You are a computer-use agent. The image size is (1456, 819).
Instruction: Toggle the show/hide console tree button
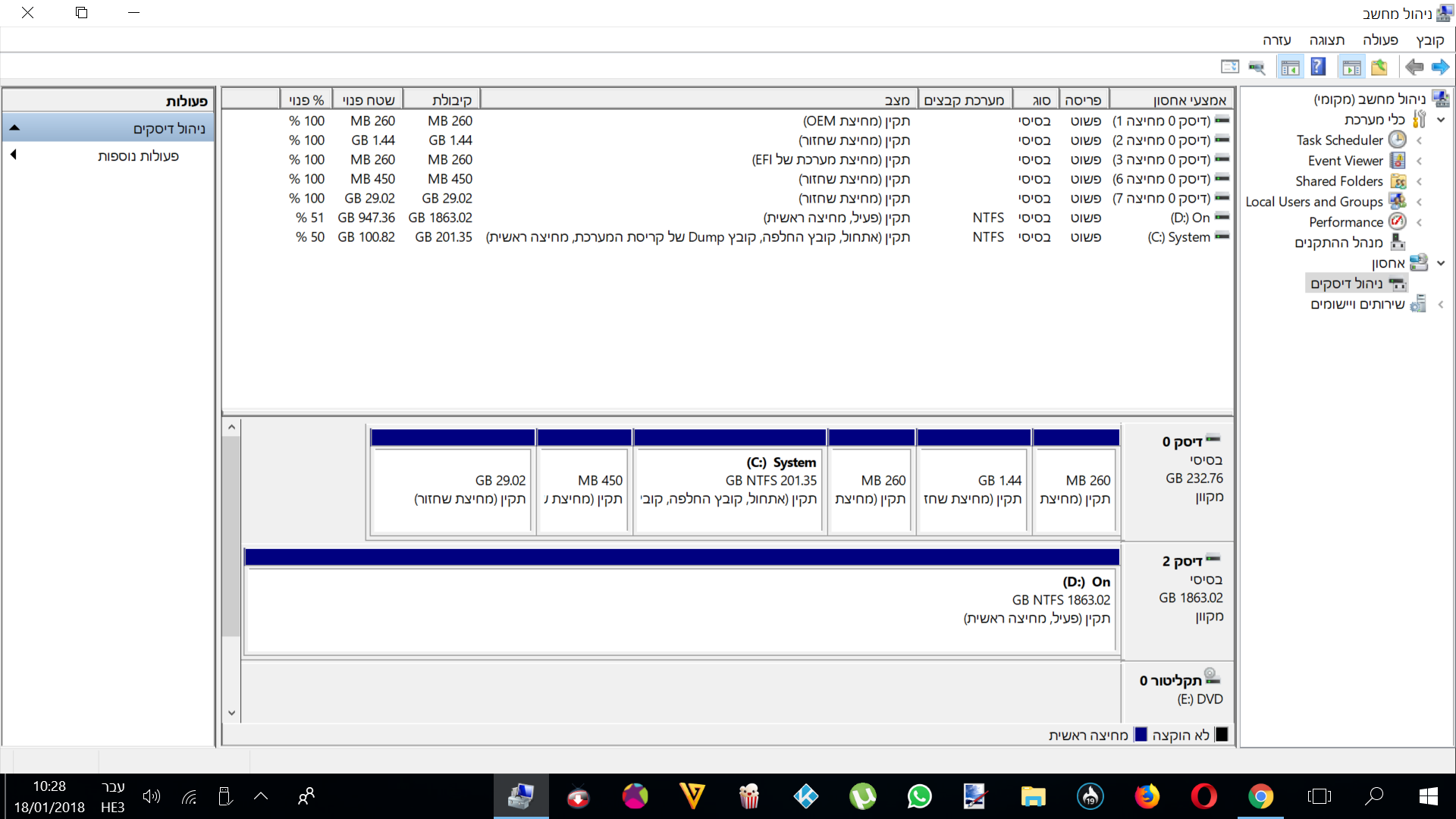tap(1351, 67)
